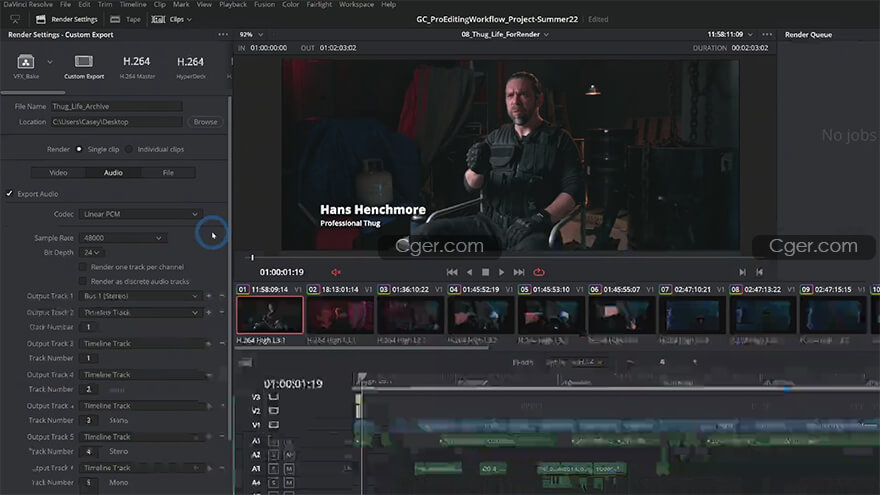This screenshot has height=495, width=880.
Task: Open the Bit Depth 24 dropdown
Action: point(91,253)
